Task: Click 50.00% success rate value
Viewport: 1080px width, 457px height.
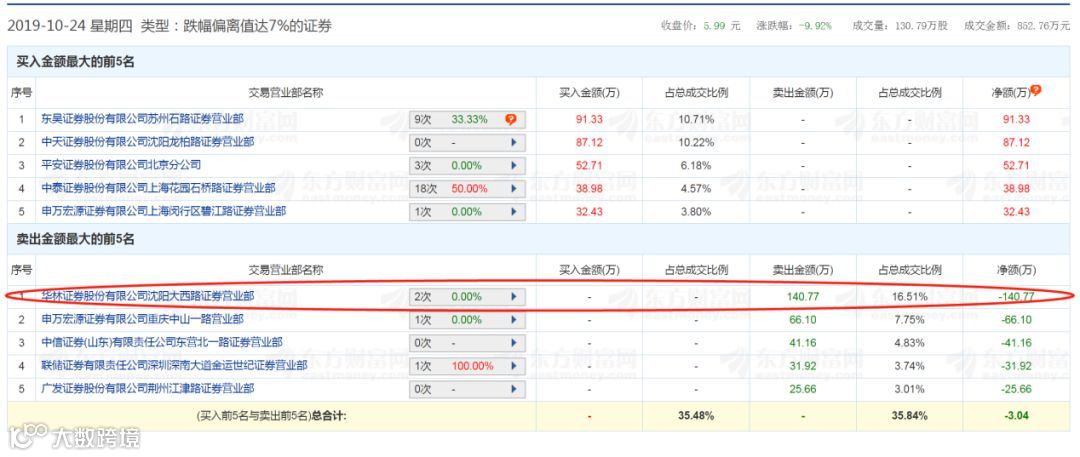Action: coord(469,188)
